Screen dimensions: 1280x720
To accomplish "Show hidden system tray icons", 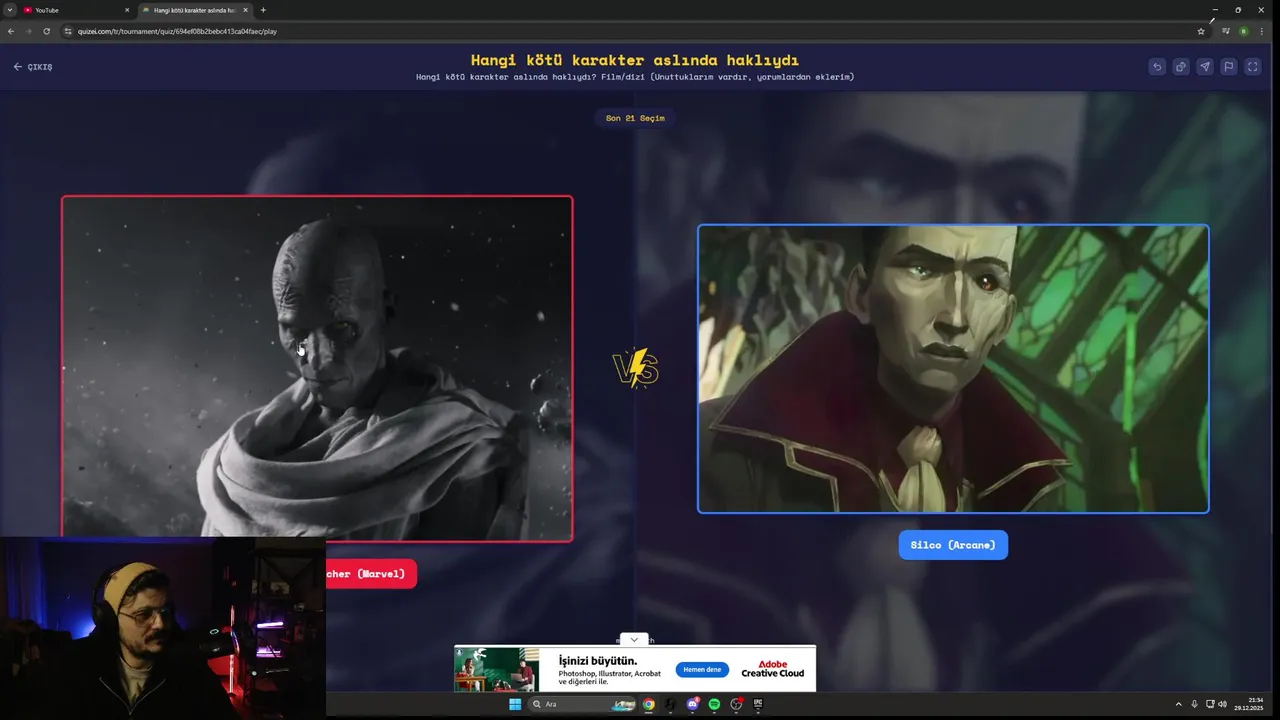I will click(1178, 704).
